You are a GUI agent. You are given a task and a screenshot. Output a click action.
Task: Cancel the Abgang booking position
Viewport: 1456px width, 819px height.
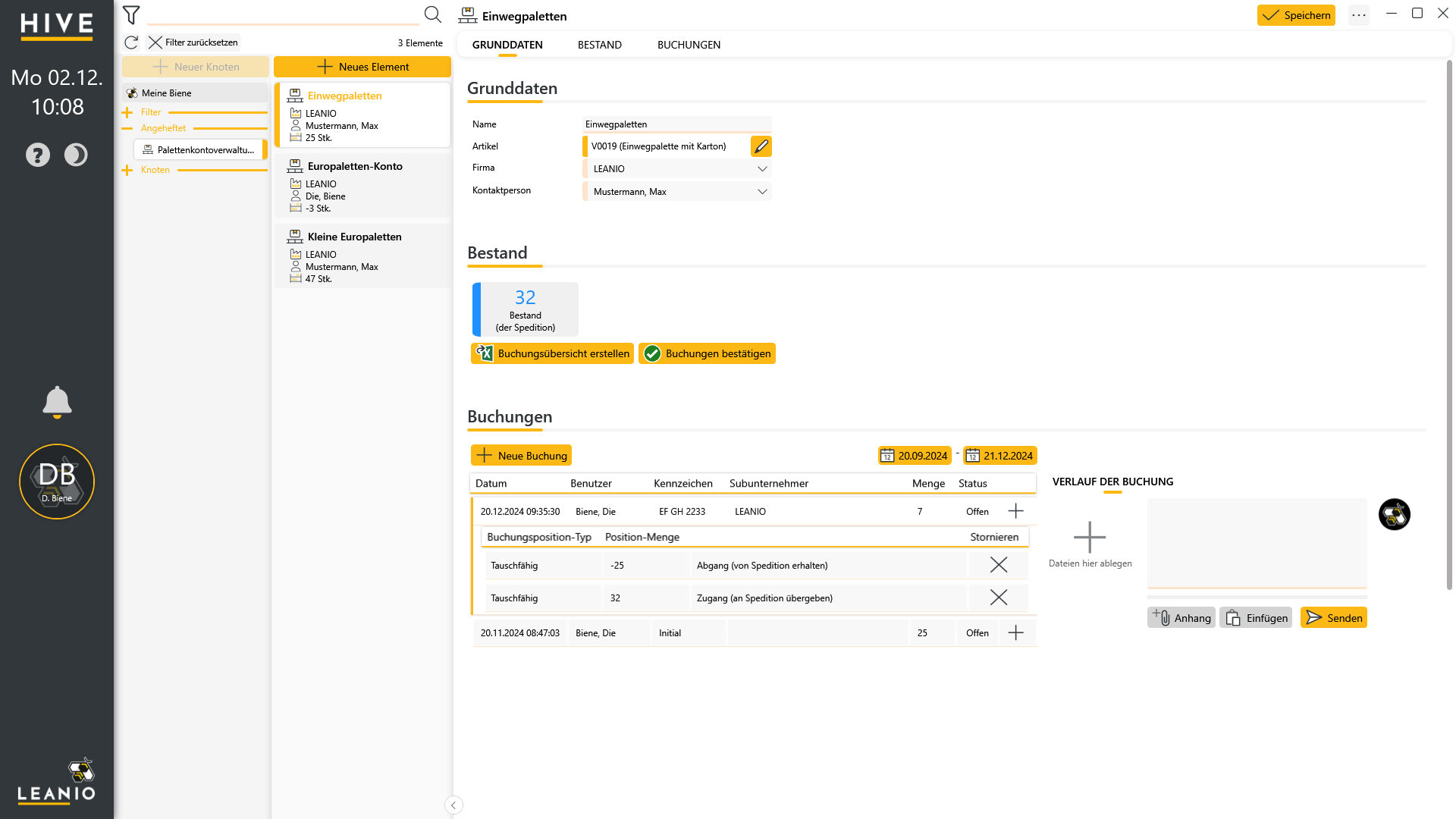coord(999,565)
